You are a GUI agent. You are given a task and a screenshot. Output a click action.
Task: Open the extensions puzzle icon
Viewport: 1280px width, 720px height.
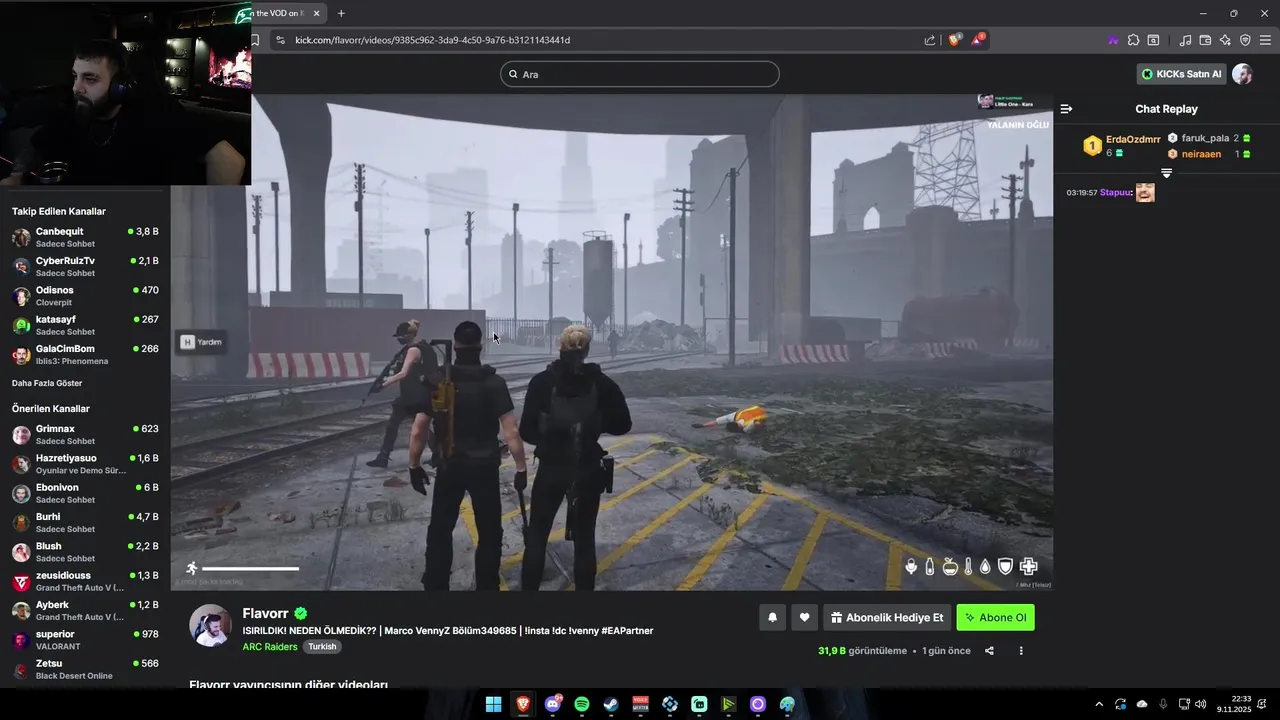(1133, 40)
